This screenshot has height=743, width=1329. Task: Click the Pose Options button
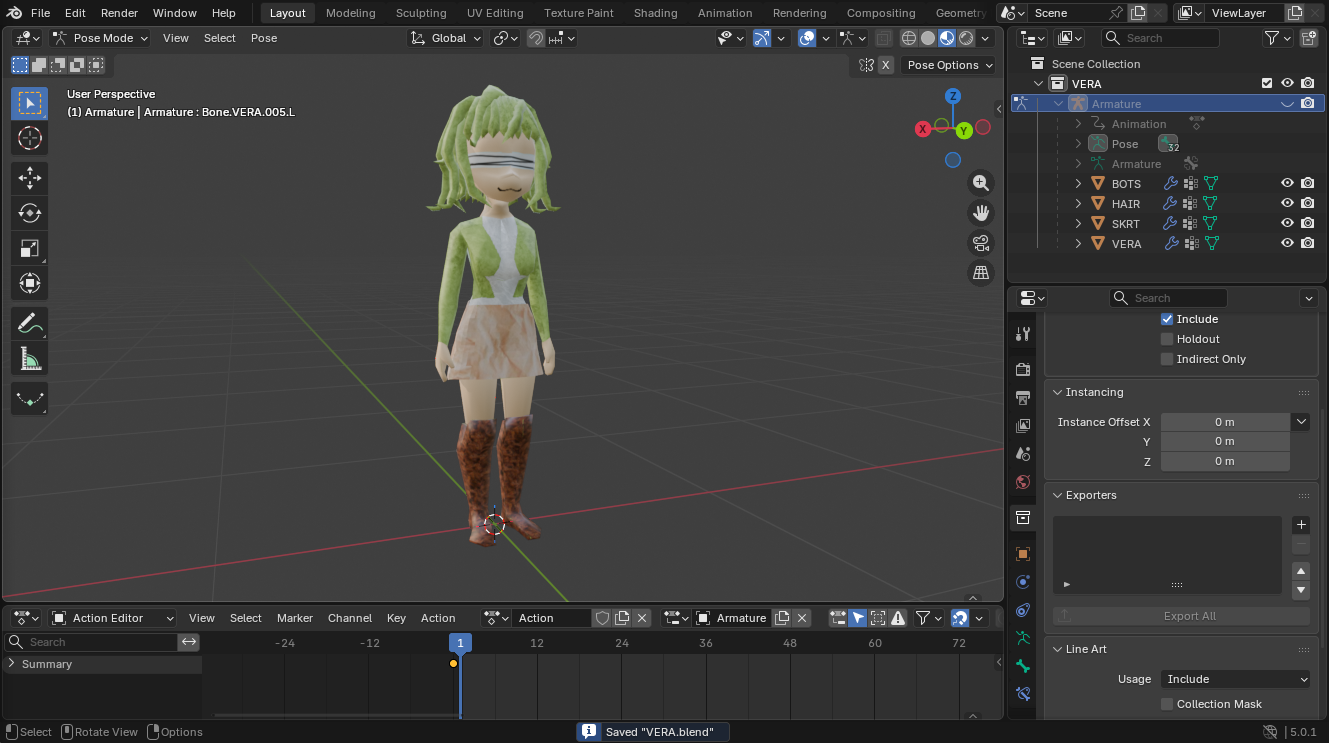949,65
